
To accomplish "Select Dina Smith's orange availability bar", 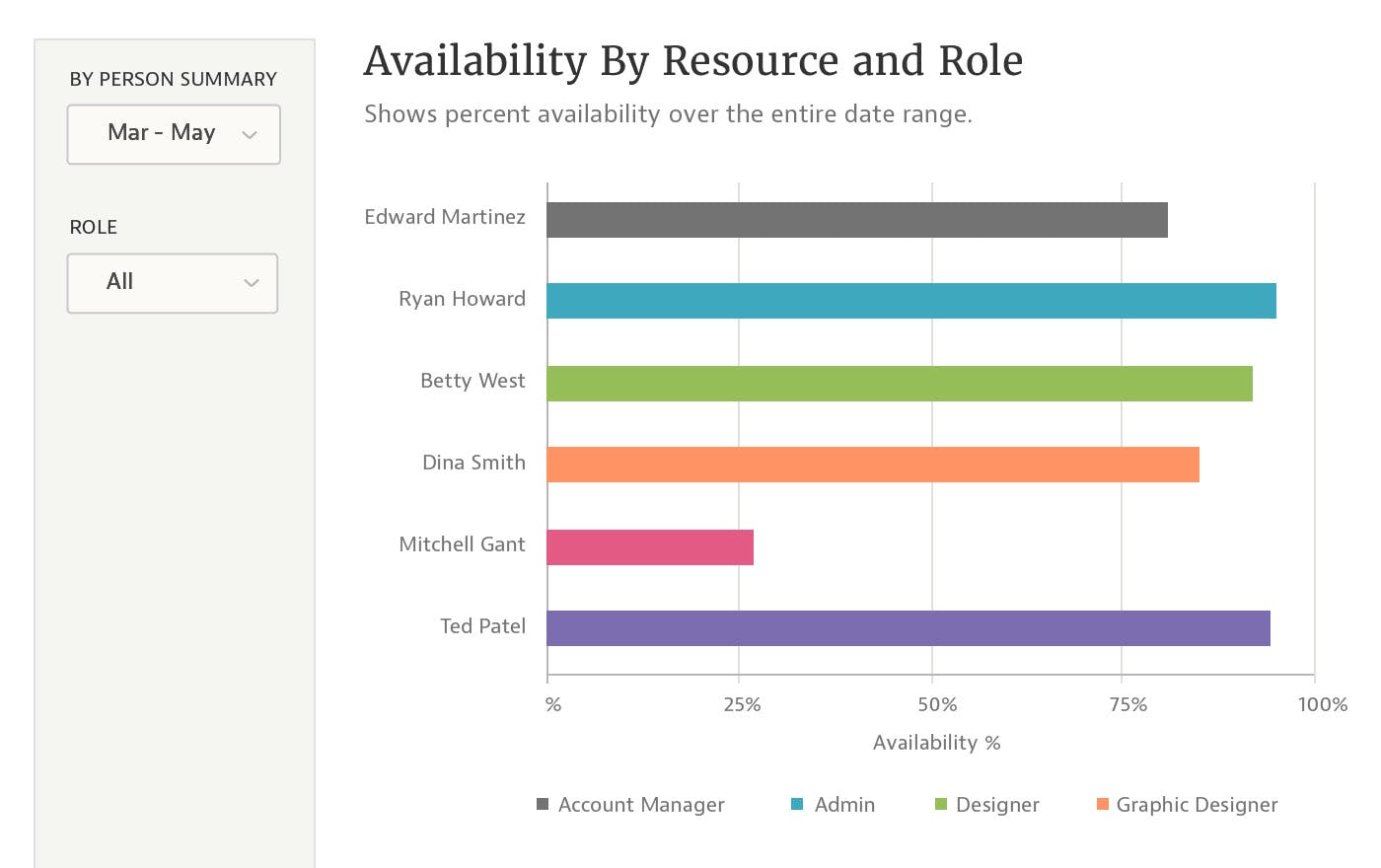I will 872,465.
